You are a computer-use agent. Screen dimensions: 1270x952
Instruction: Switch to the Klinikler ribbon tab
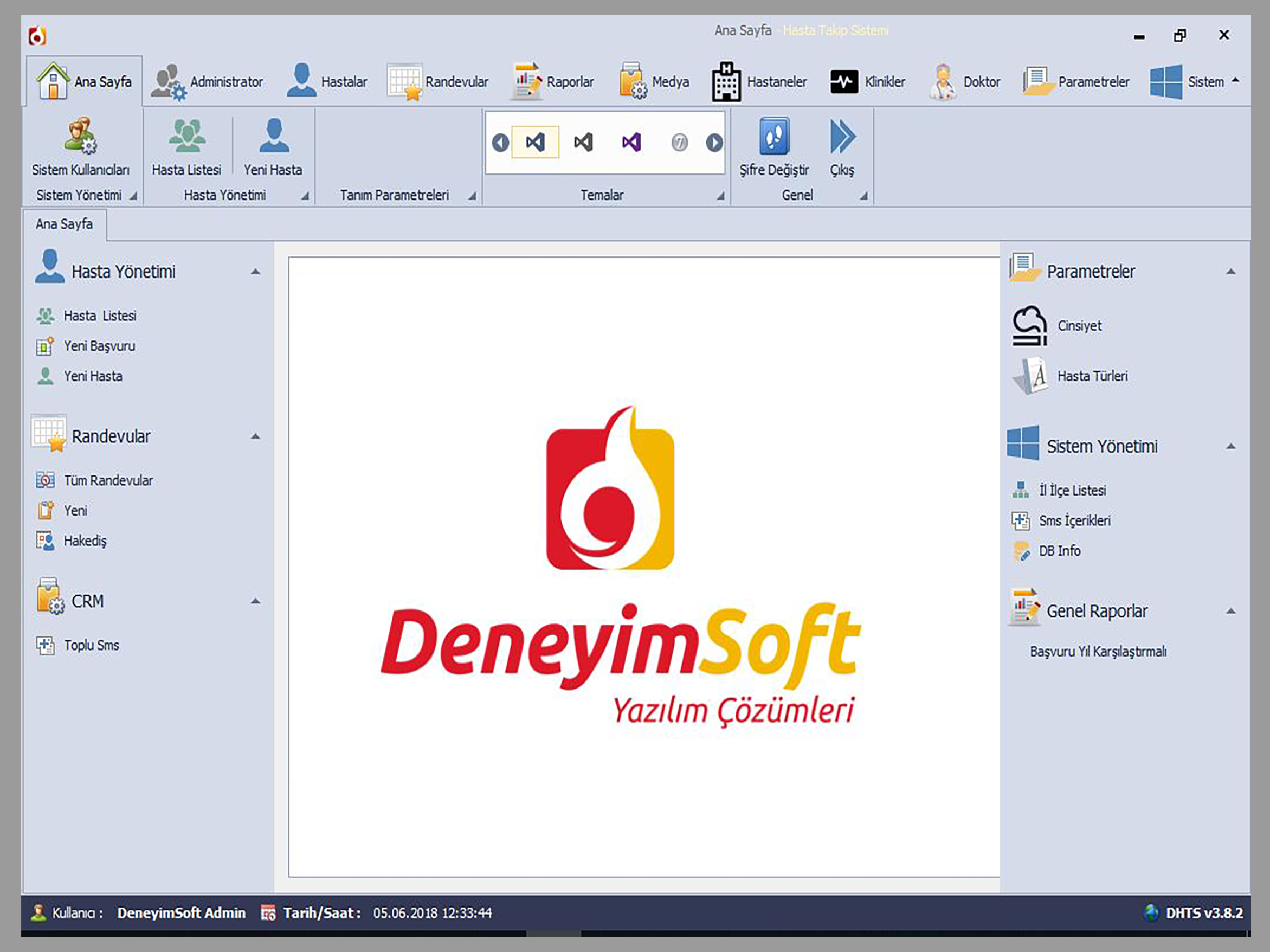(x=867, y=81)
